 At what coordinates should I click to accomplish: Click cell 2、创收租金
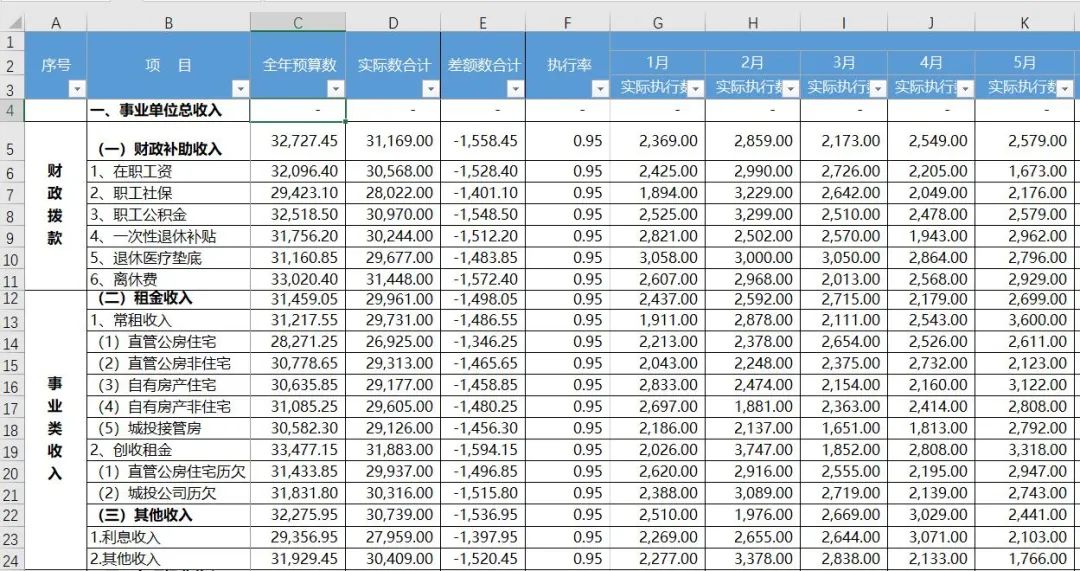pos(169,451)
